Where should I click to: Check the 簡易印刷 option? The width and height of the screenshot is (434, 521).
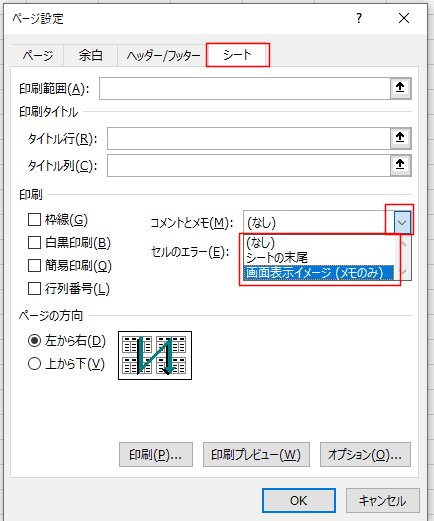(x=34, y=266)
